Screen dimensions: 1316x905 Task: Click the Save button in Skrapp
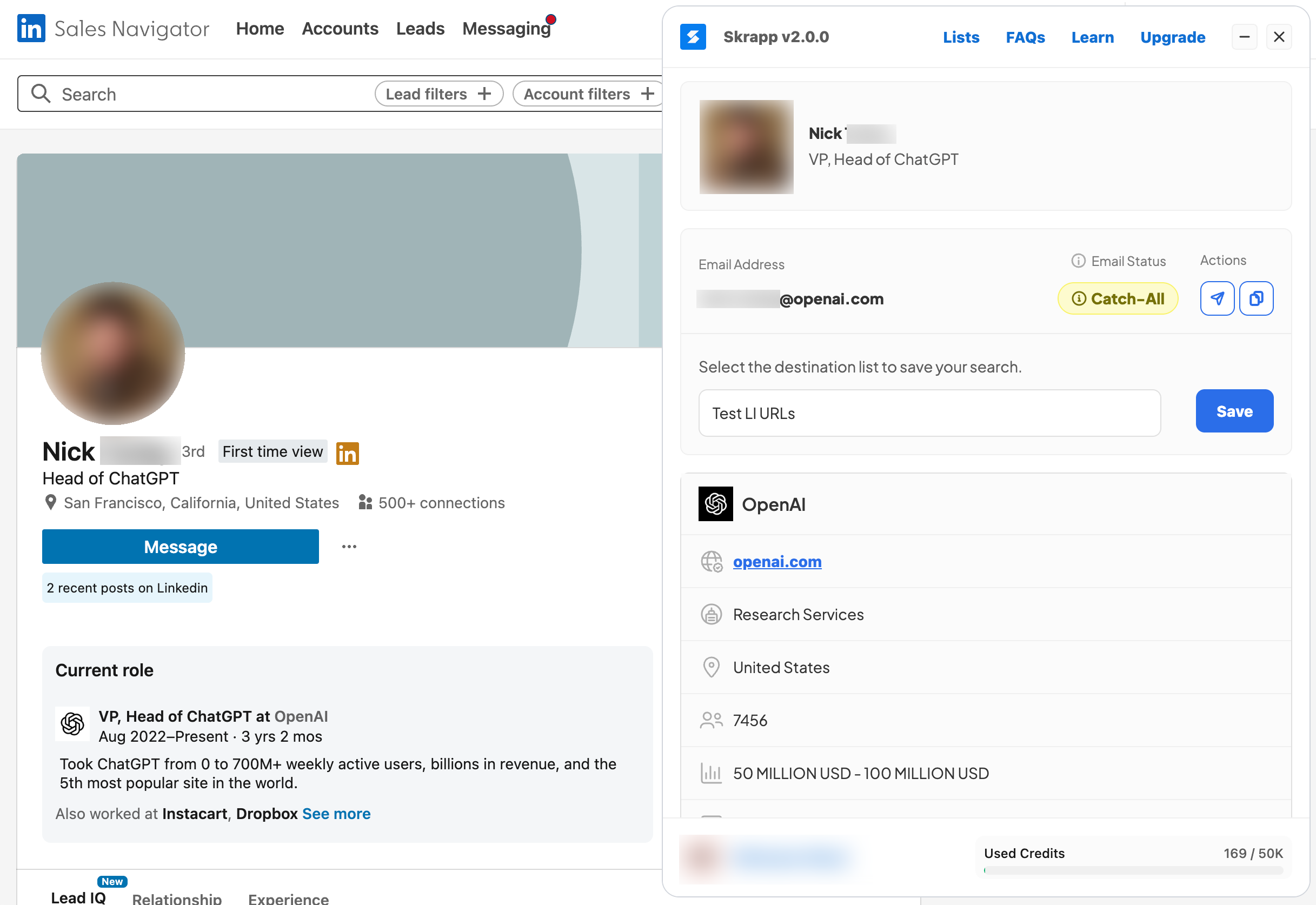pyautogui.click(x=1234, y=410)
